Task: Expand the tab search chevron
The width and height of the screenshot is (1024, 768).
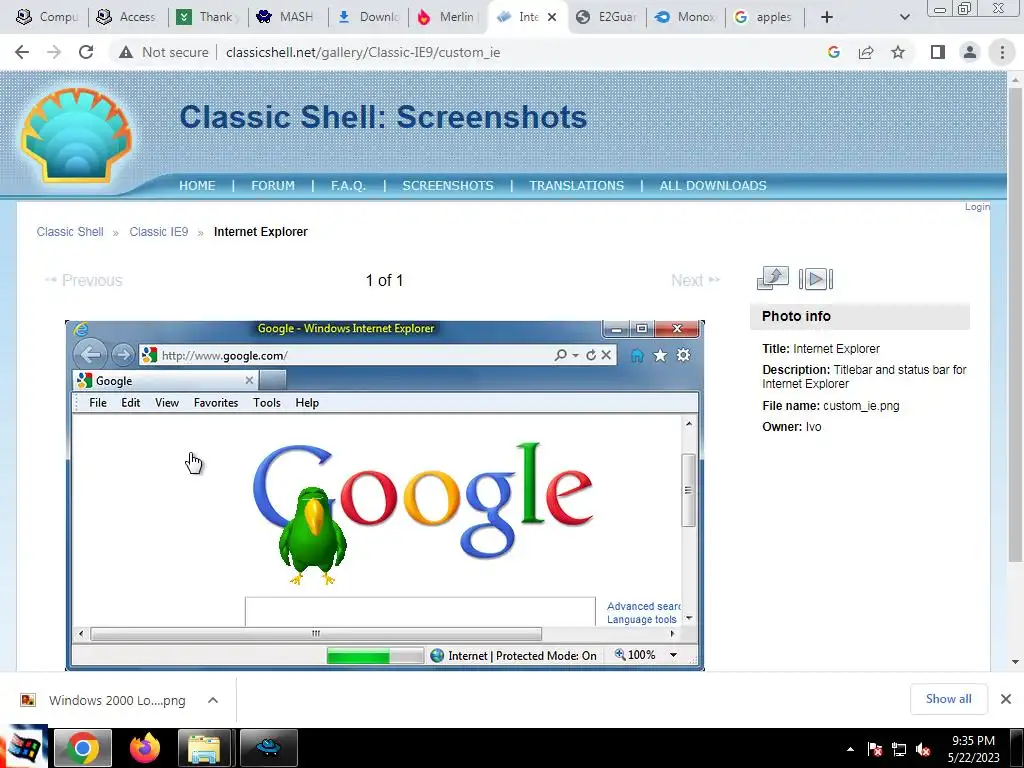Action: tap(904, 17)
